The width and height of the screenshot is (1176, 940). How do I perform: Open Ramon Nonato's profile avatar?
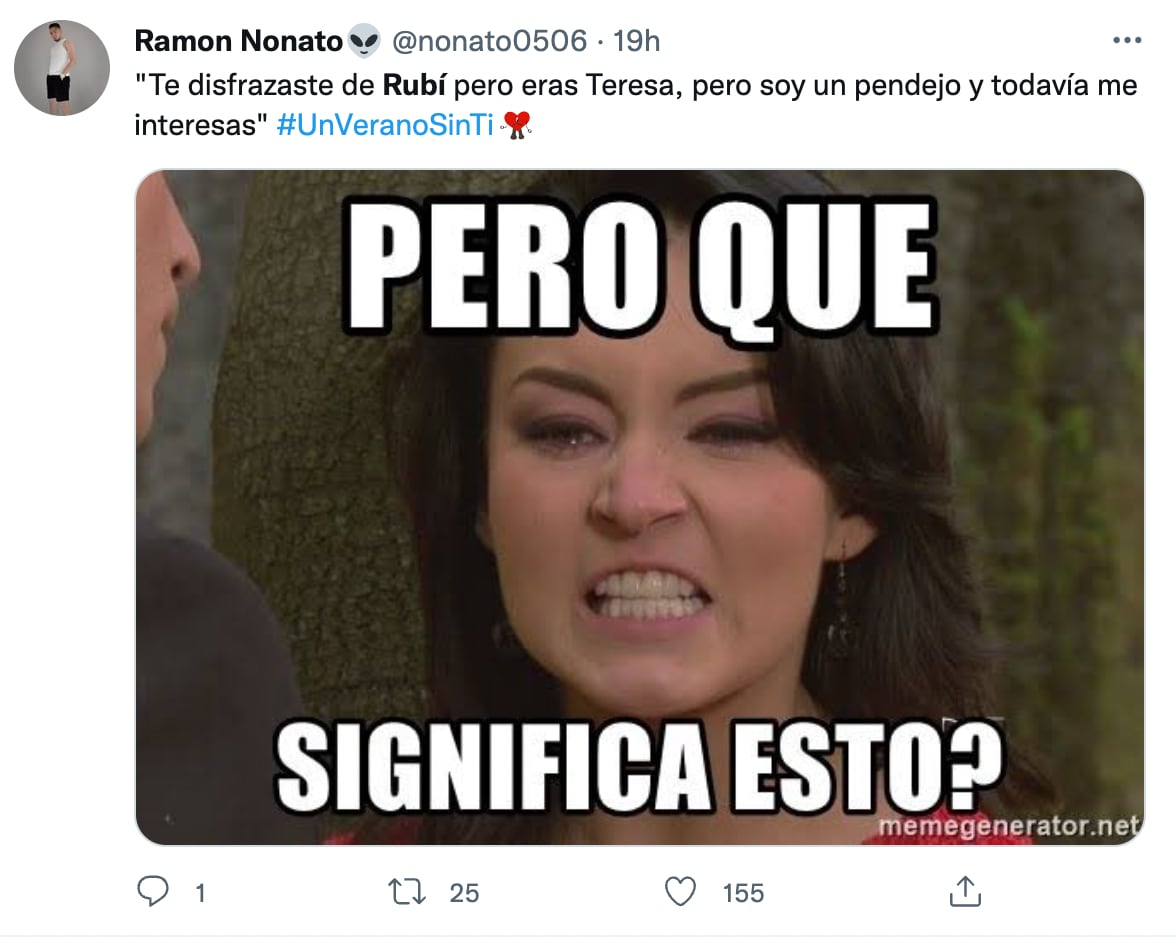click(62, 68)
